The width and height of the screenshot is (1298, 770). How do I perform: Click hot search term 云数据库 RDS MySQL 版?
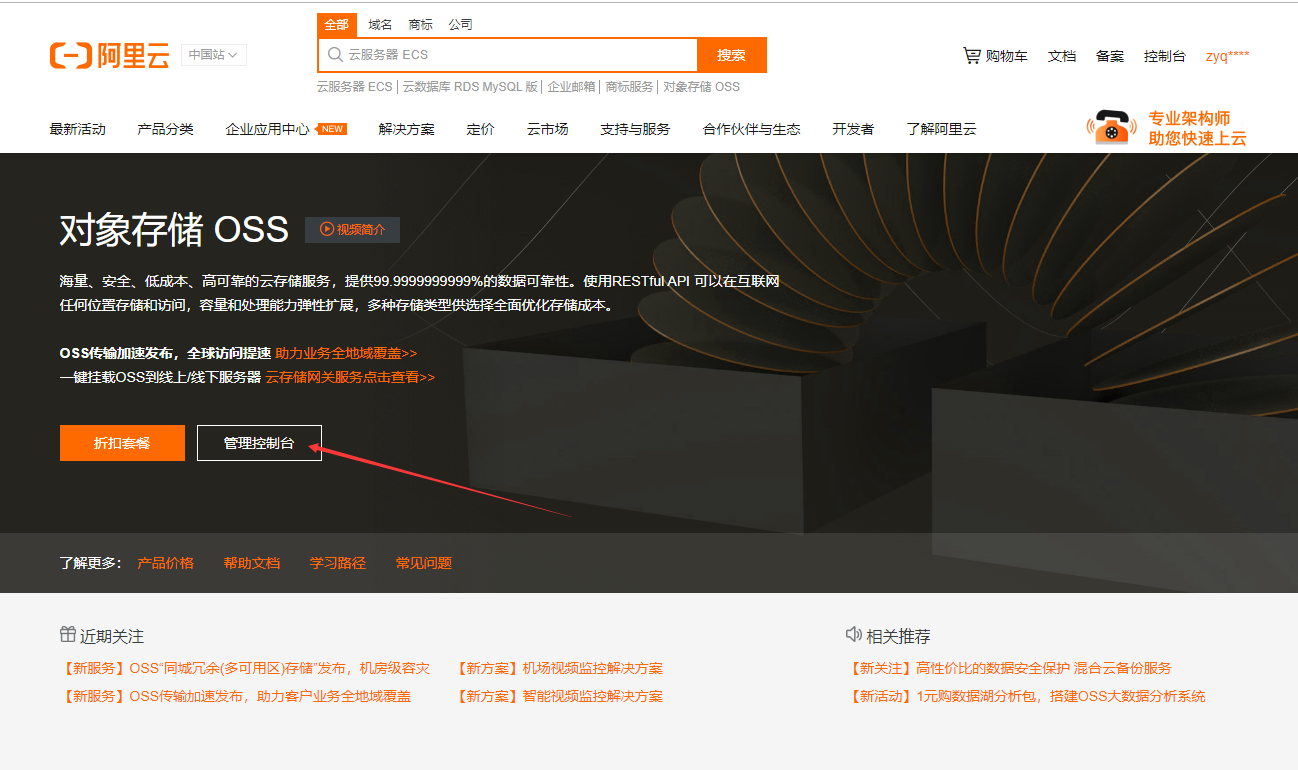click(470, 87)
